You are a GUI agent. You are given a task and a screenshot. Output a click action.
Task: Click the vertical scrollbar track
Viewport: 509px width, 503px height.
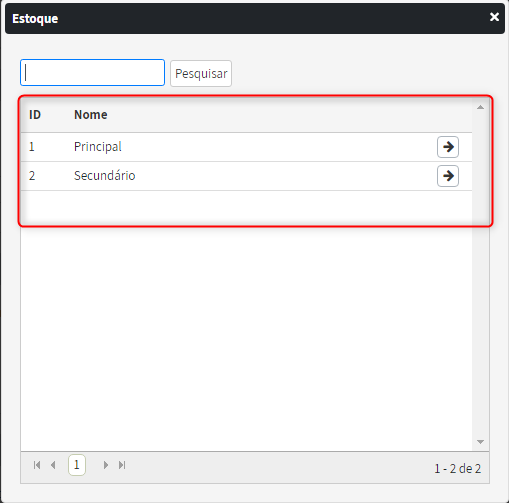(480, 274)
